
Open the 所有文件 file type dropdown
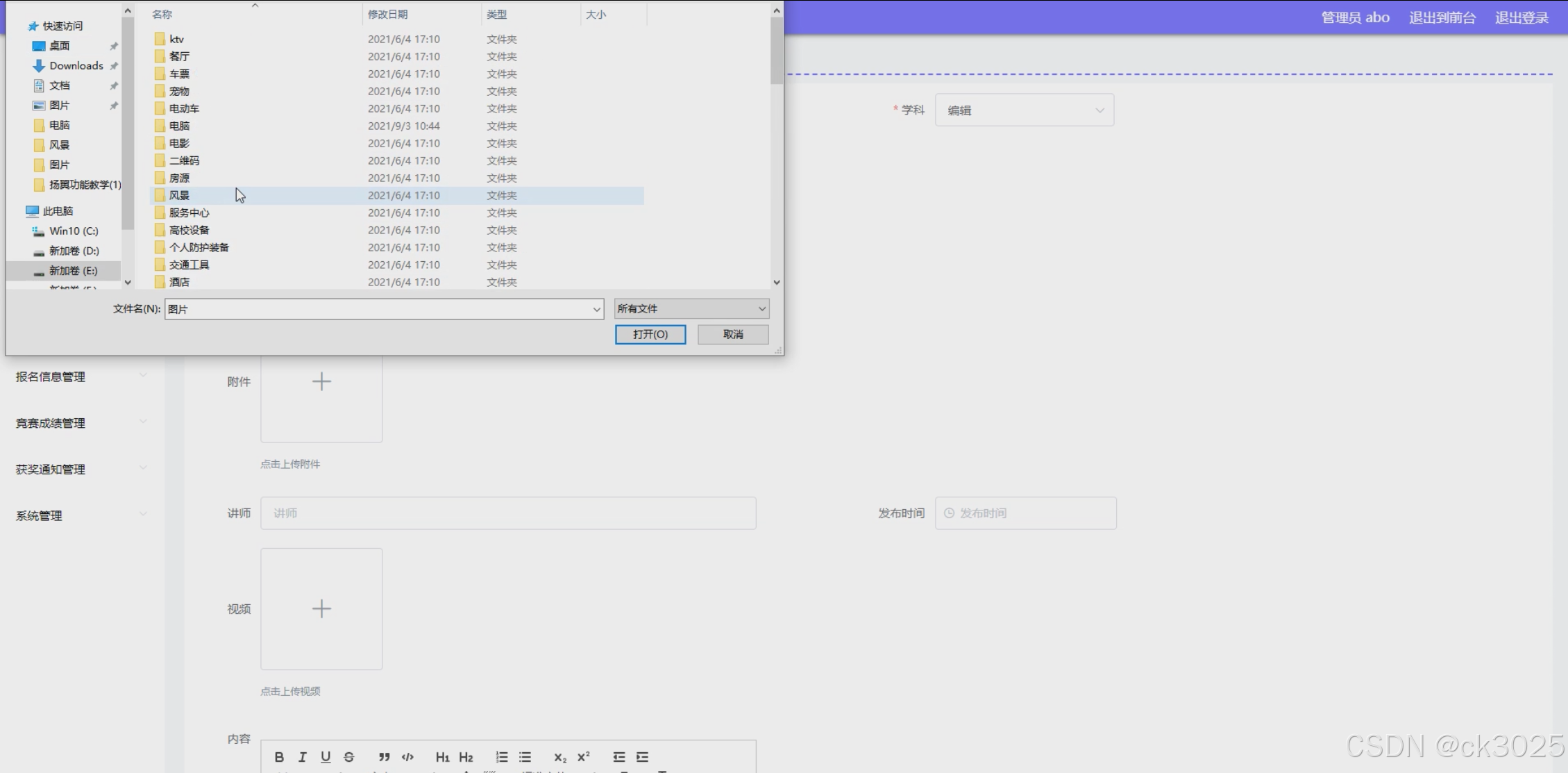coord(691,309)
